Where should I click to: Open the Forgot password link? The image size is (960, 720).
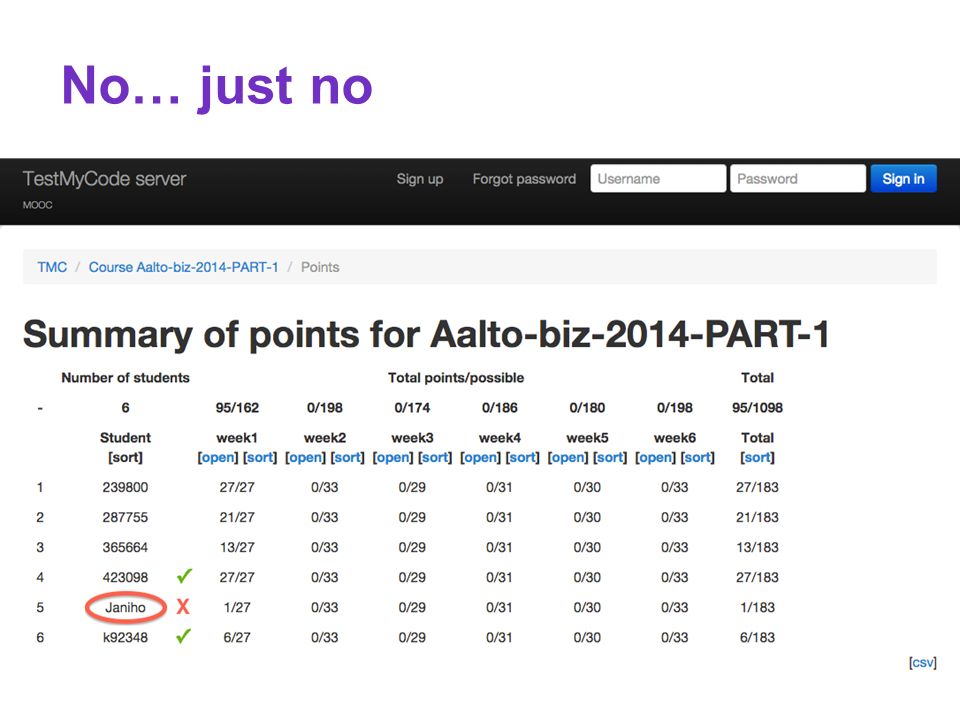click(x=524, y=179)
